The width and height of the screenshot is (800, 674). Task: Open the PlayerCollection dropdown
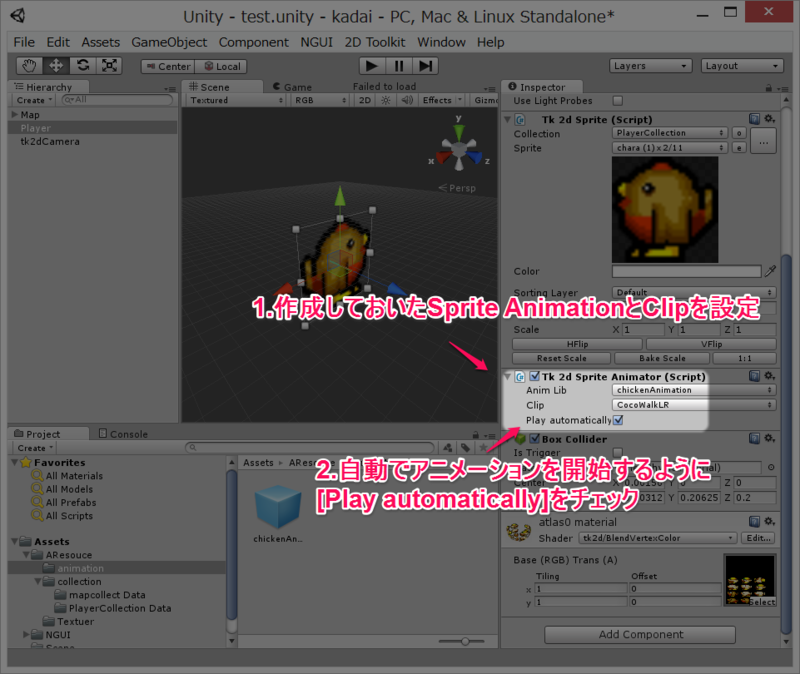[x=669, y=133]
